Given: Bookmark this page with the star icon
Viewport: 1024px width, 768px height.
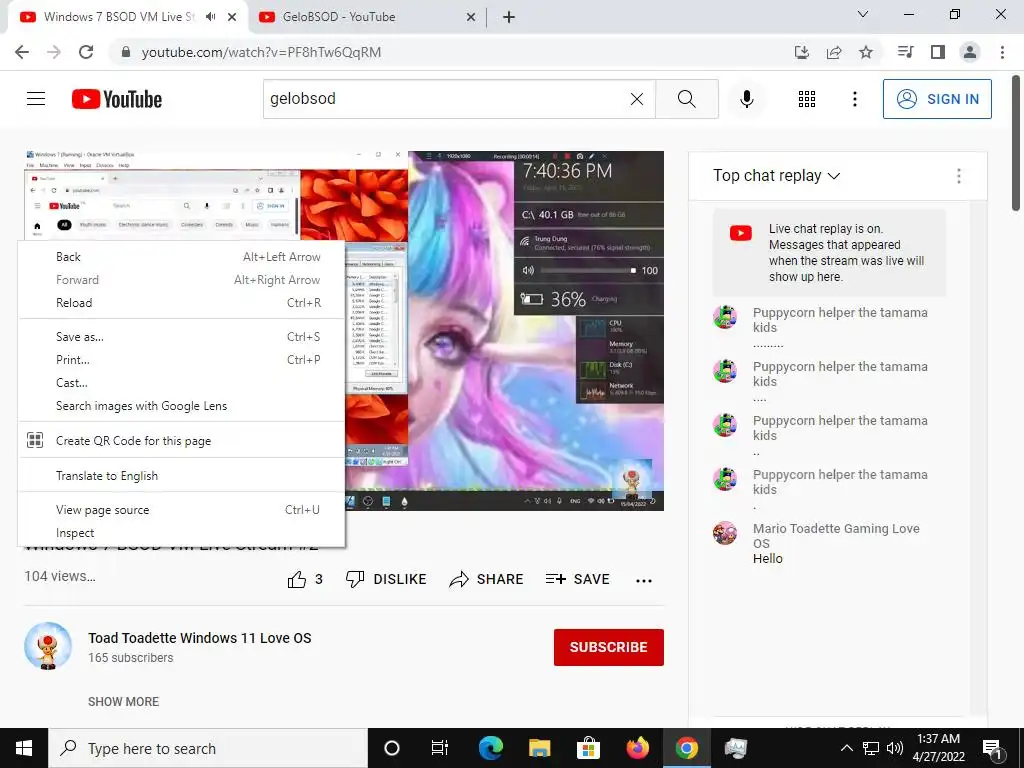Looking at the screenshot, I should click(866, 52).
